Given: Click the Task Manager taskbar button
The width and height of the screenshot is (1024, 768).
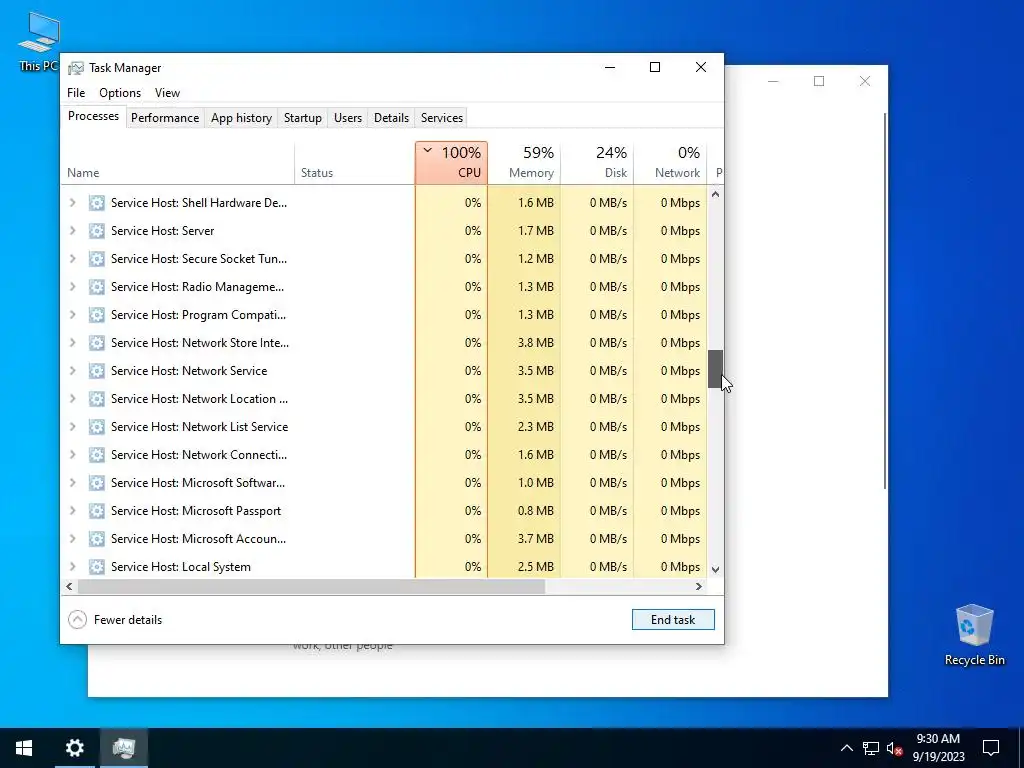Looking at the screenshot, I should [123, 748].
